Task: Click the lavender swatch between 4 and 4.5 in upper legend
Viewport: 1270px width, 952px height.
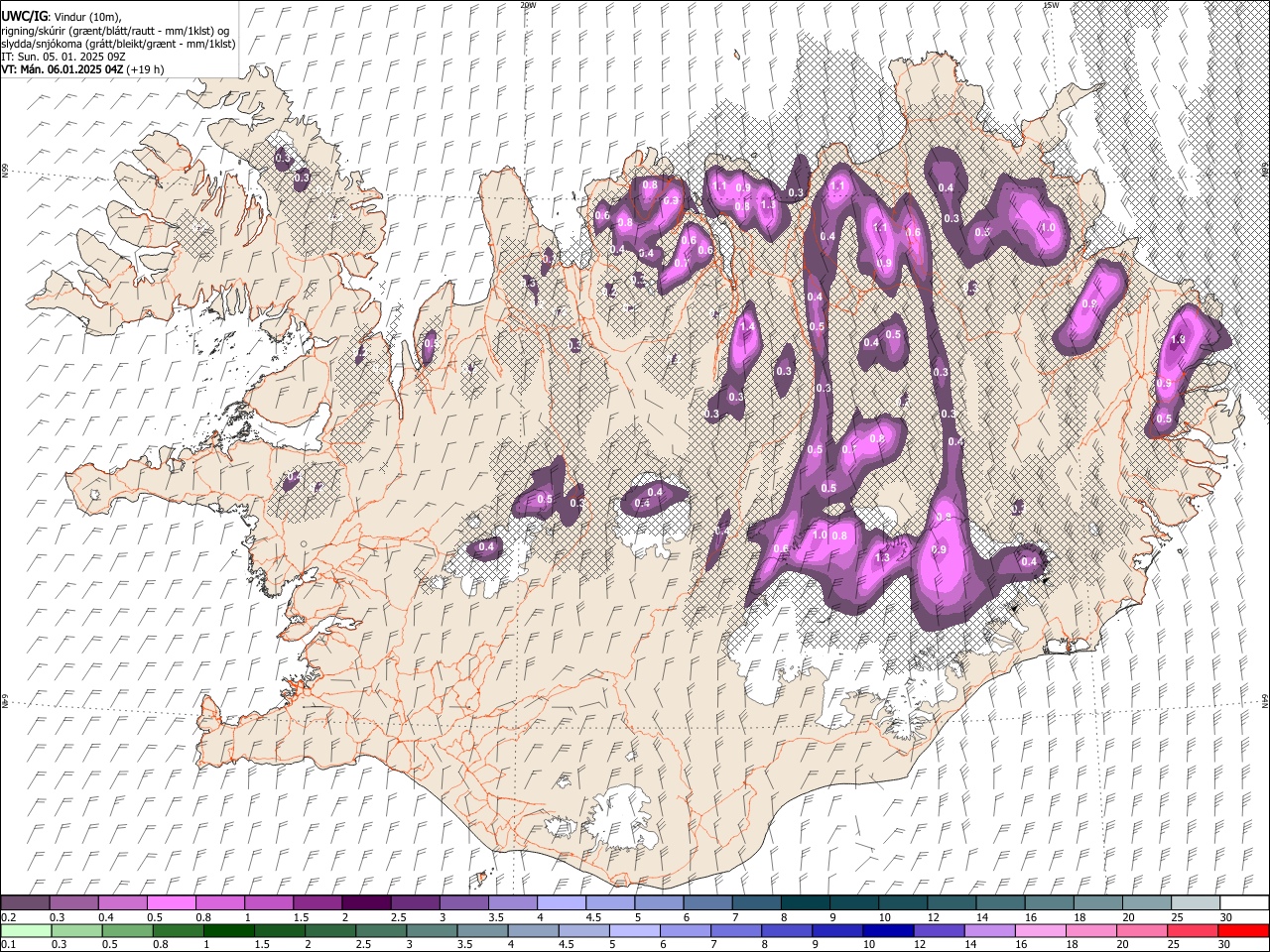Action: tap(561, 903)
